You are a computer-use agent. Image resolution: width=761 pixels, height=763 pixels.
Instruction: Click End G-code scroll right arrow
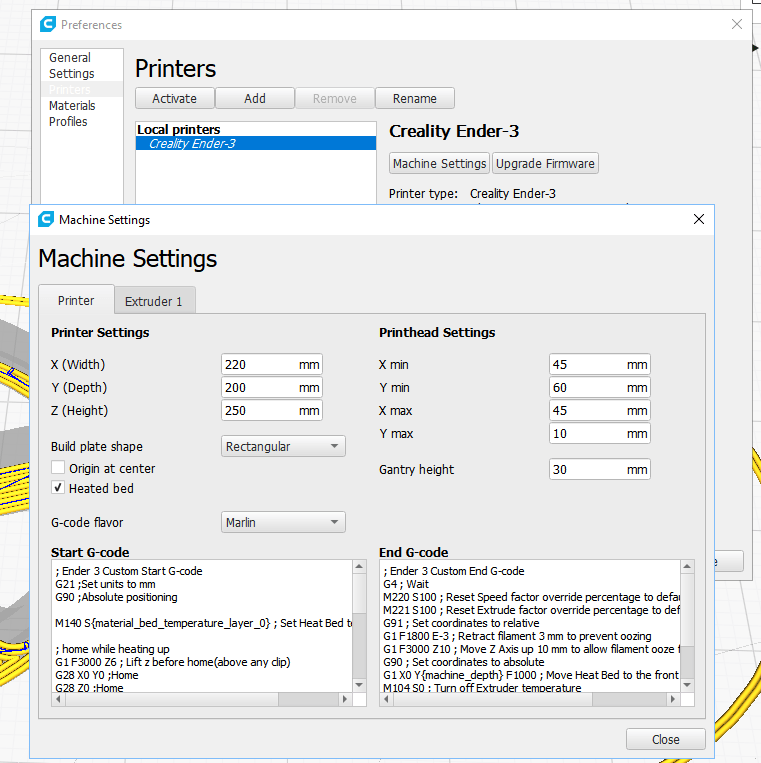coord(673,699)
